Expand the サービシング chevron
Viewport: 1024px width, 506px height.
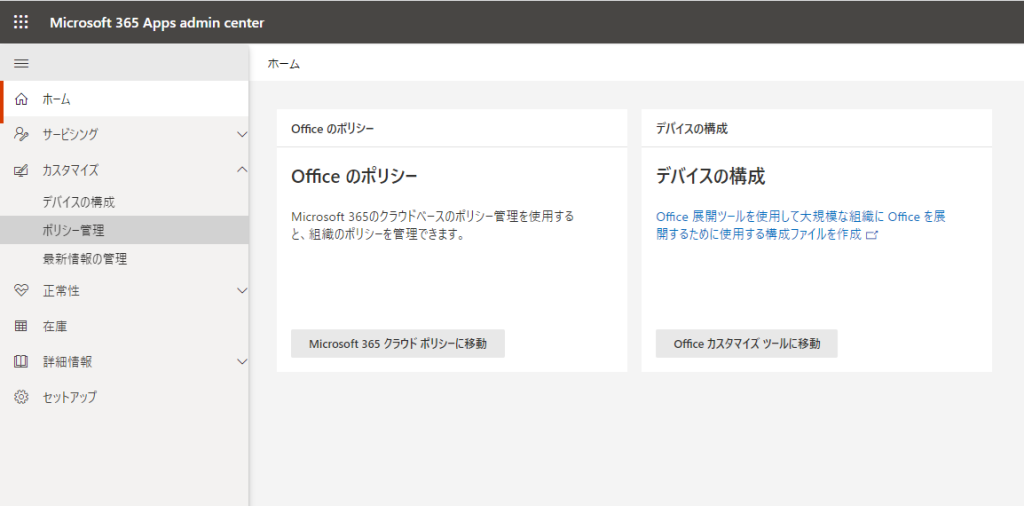(241, 134)
